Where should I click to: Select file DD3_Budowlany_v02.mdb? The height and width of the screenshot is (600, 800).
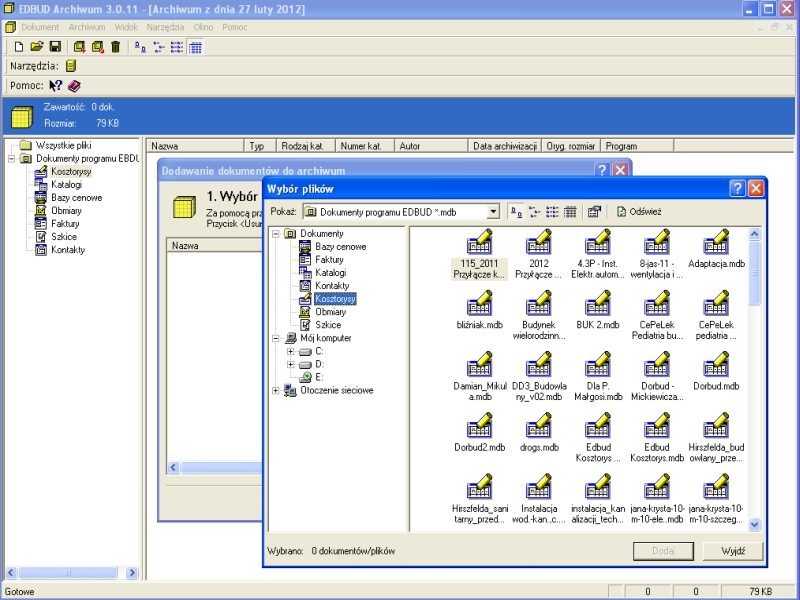tap(539, 377)
